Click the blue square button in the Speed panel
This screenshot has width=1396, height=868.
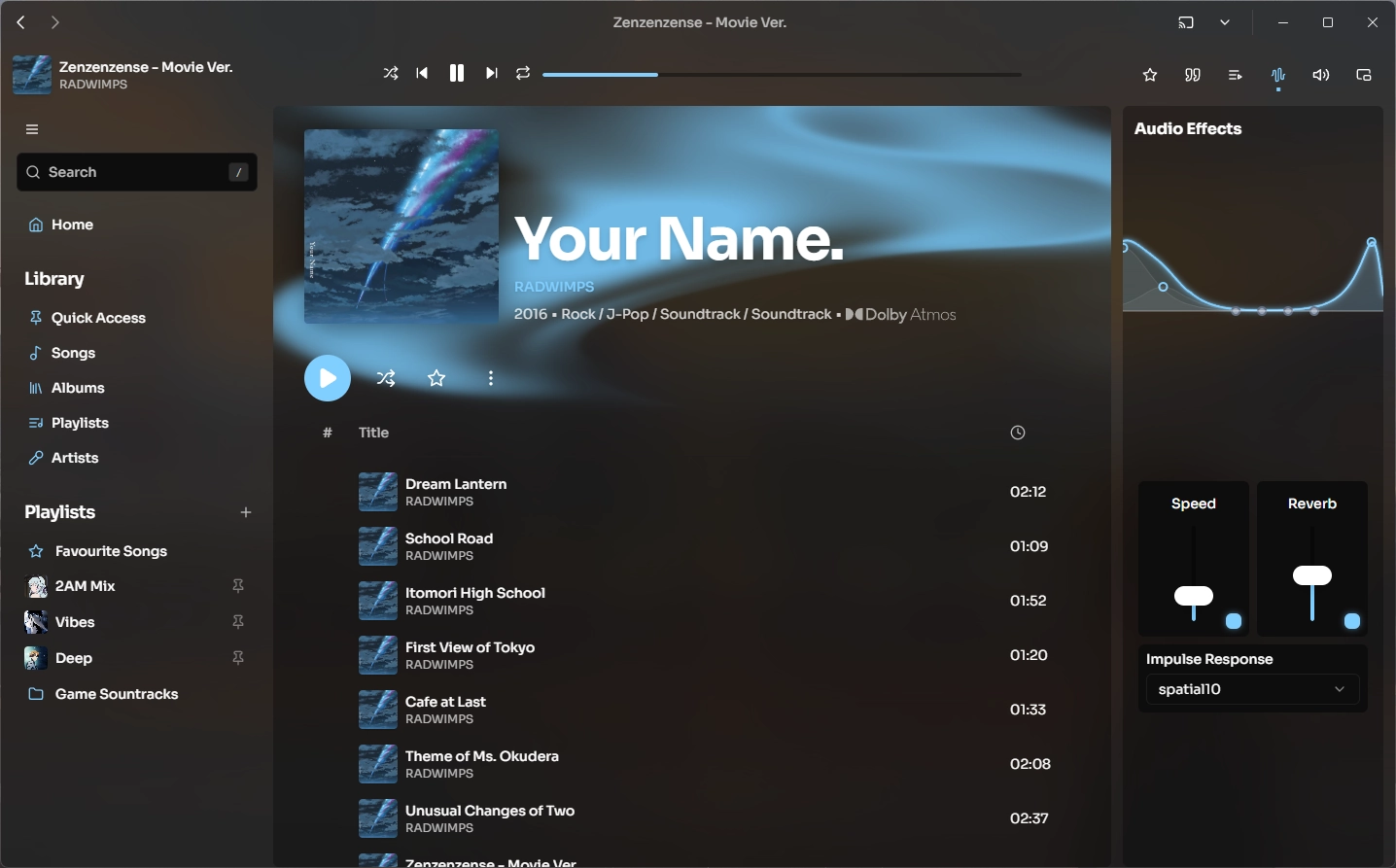(x=1234, y=621)
